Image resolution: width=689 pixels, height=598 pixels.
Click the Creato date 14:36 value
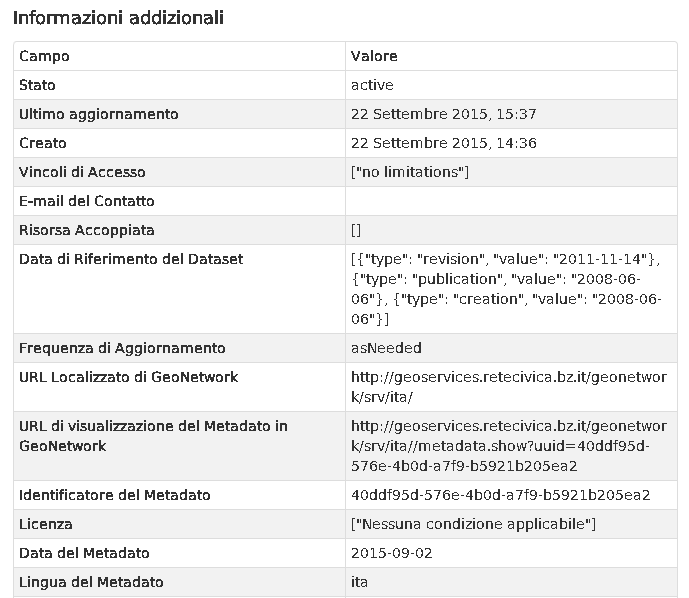pyautogui.click(x=444, y=143)
